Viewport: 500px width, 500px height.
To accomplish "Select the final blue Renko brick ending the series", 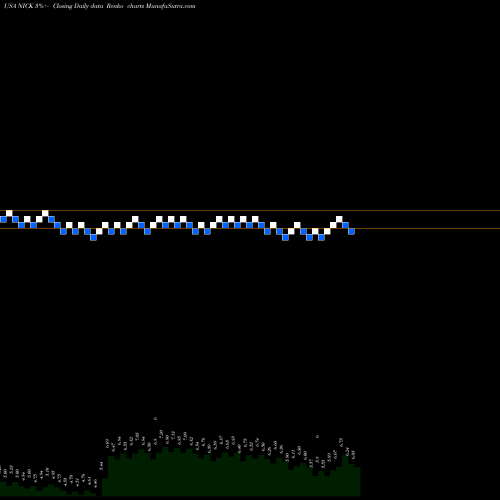I will pyautogui.click(x=351, y=231).
